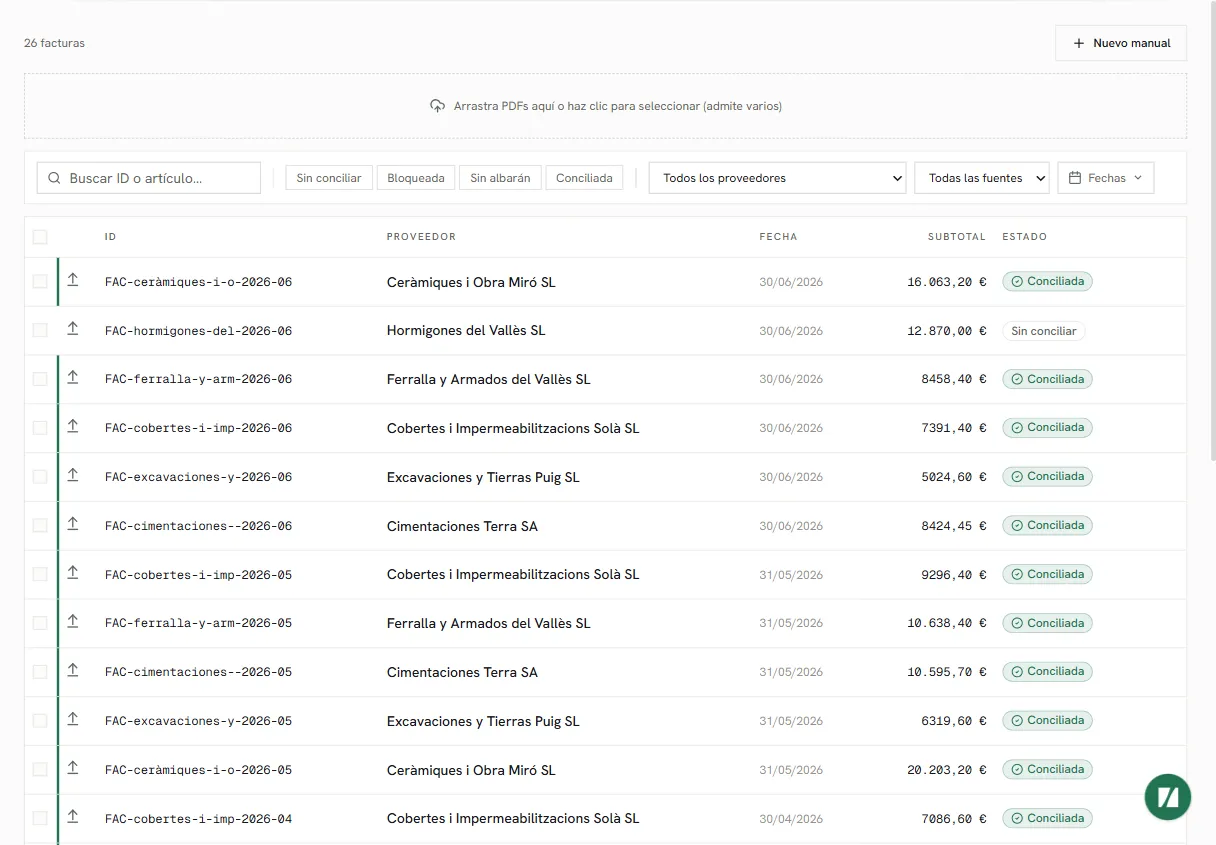Check the box for FAC-hormigones-del-2026-06

point(40,330)
